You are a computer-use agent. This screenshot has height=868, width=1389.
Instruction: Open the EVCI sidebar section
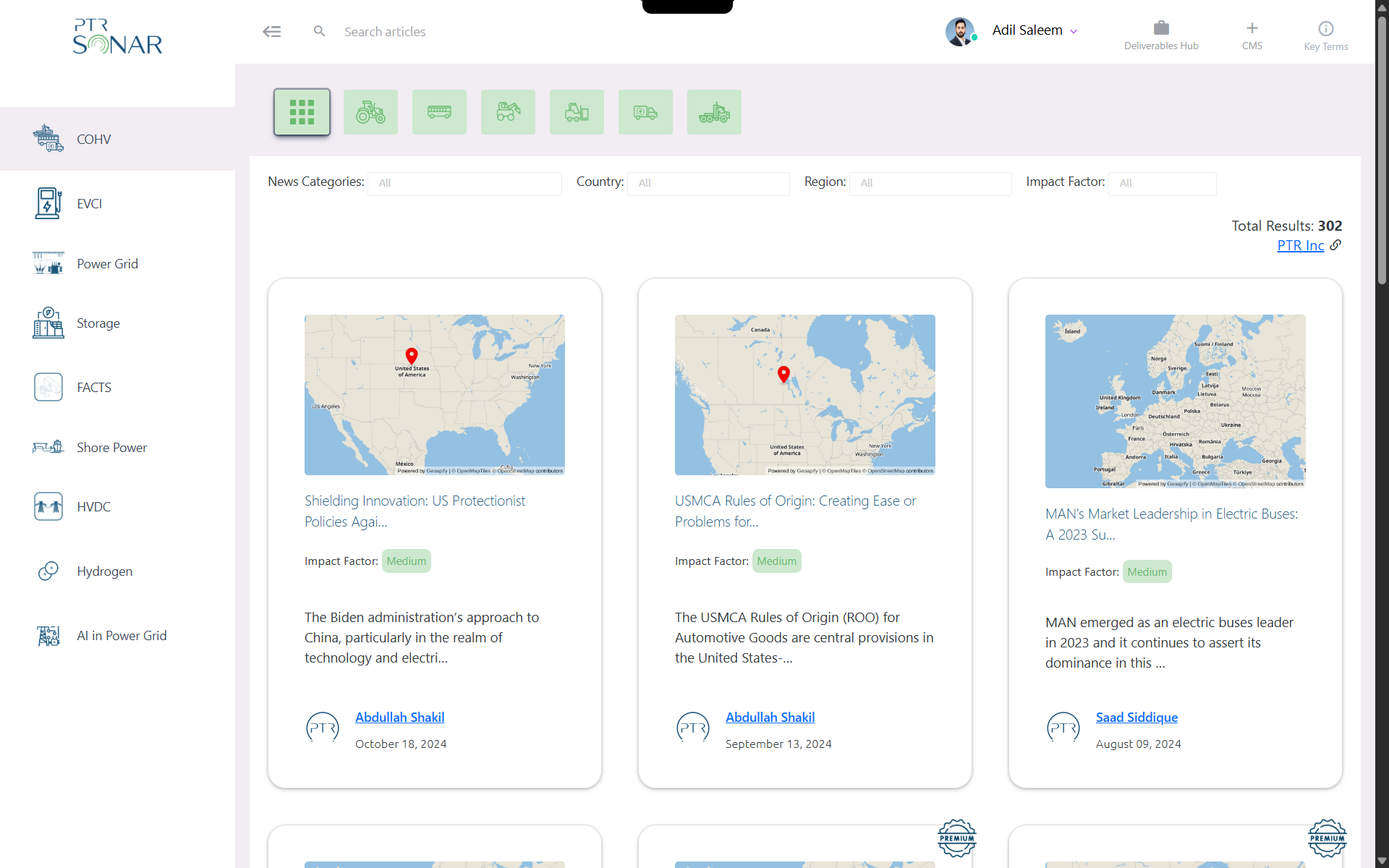click(x=89, y=204)
